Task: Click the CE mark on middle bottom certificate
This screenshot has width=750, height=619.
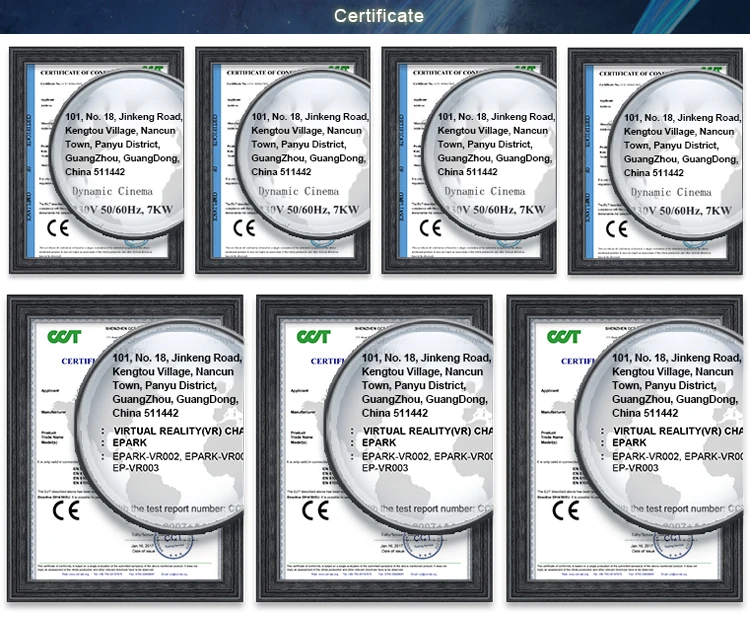Action: (x=315, y=511)
